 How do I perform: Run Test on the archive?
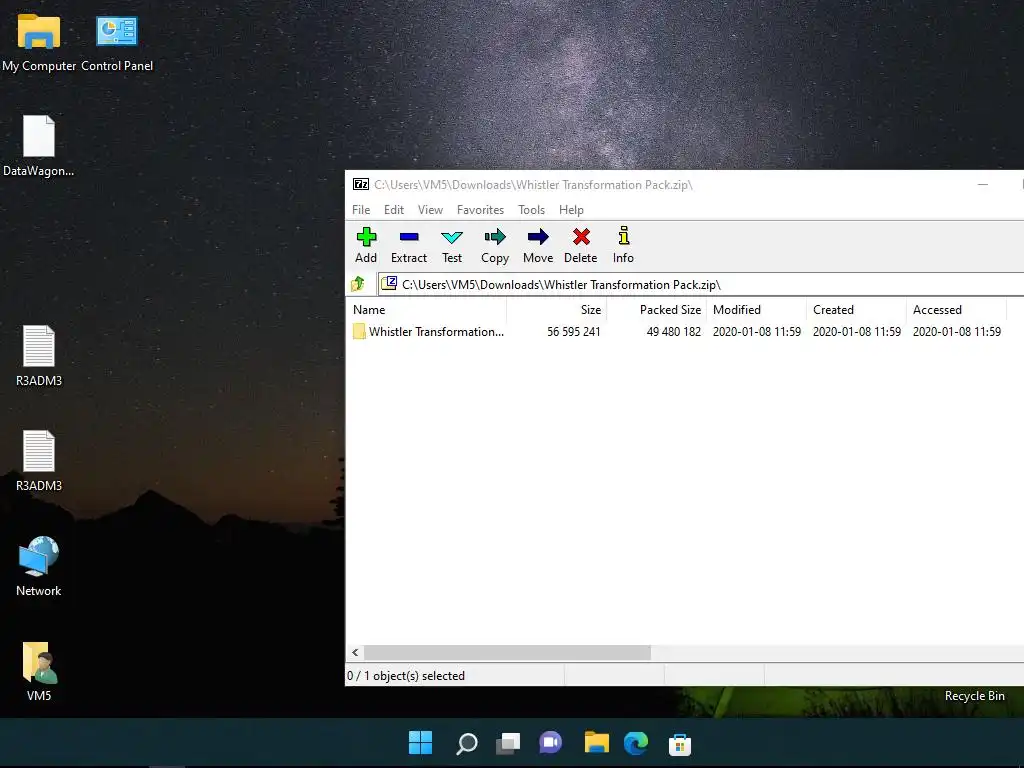click(x=451, y=246)
